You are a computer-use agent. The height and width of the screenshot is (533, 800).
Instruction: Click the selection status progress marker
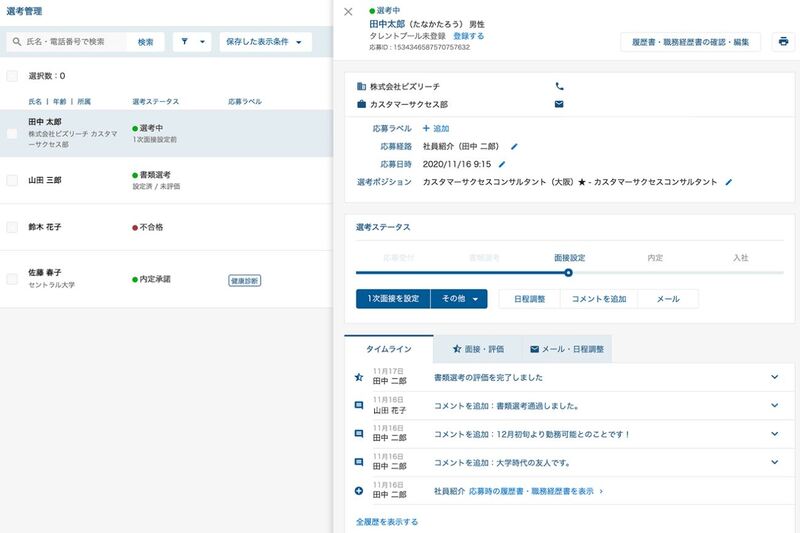(x=568, y=272)
